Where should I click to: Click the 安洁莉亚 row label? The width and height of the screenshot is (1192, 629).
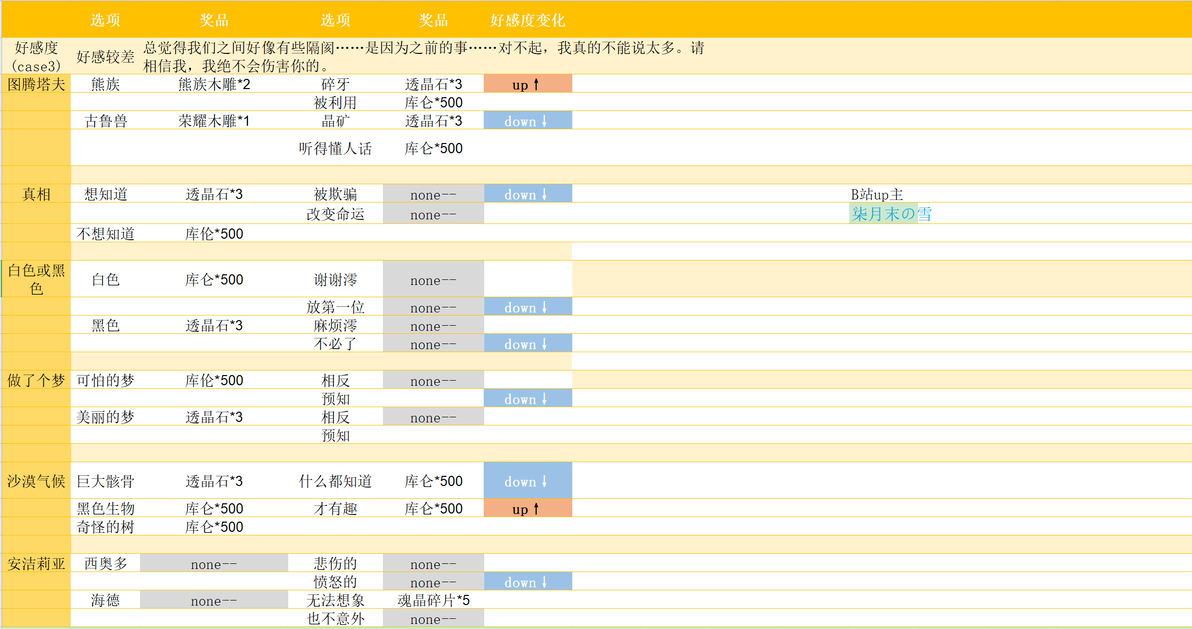click(x=36, y=564)
